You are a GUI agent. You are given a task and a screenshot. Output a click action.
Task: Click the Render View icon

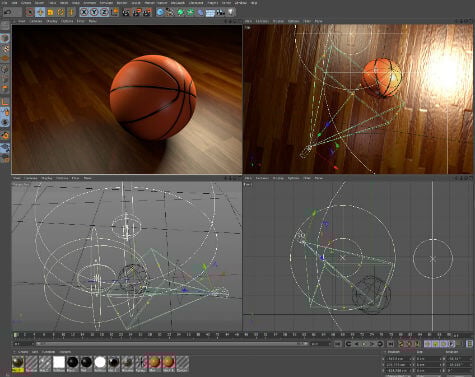click(126, 12)
